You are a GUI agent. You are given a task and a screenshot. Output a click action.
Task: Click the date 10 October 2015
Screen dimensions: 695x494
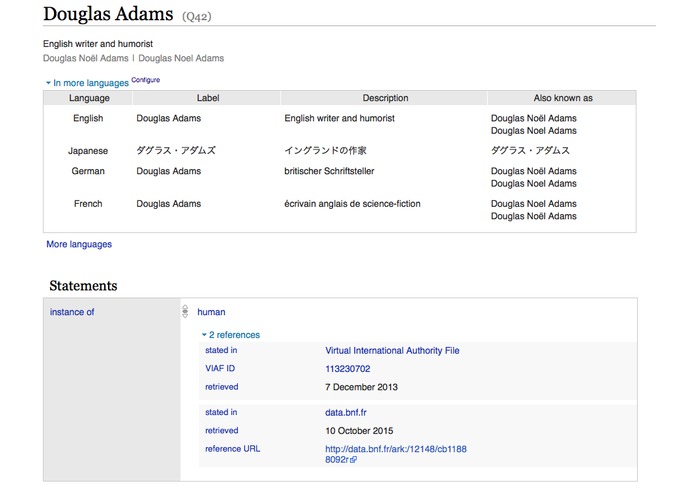[x=359, y=431]
